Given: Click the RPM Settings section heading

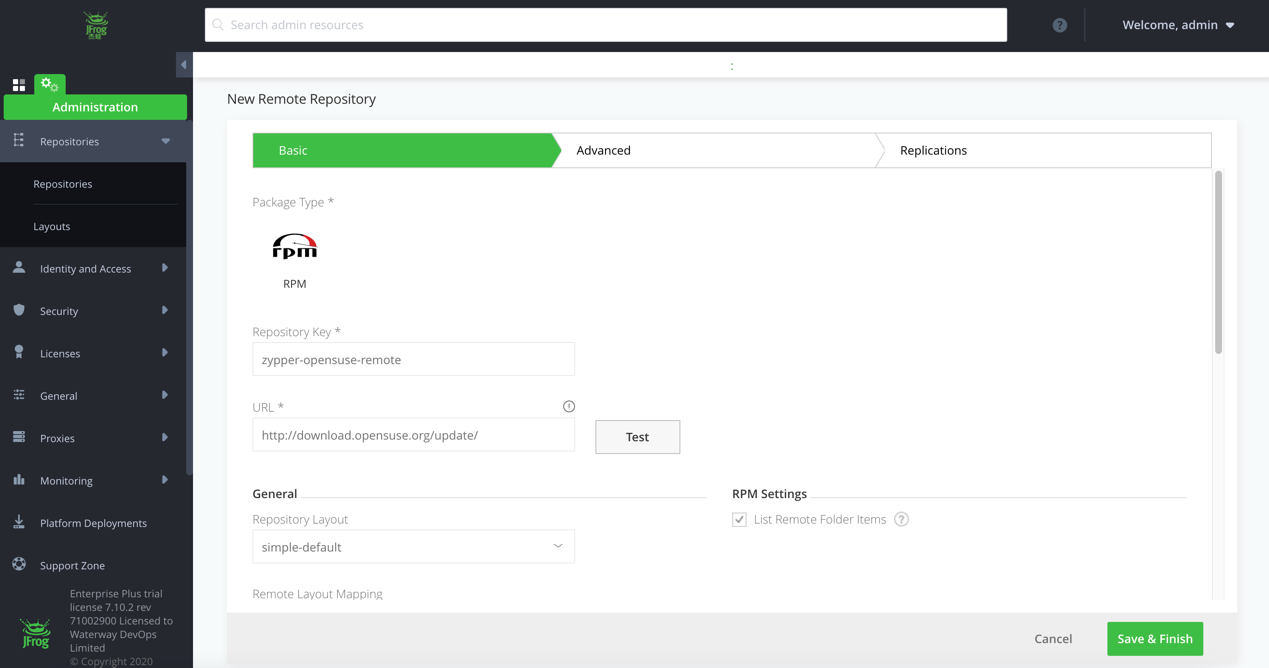Looking at the screenshot, I should tap(769, 493).
